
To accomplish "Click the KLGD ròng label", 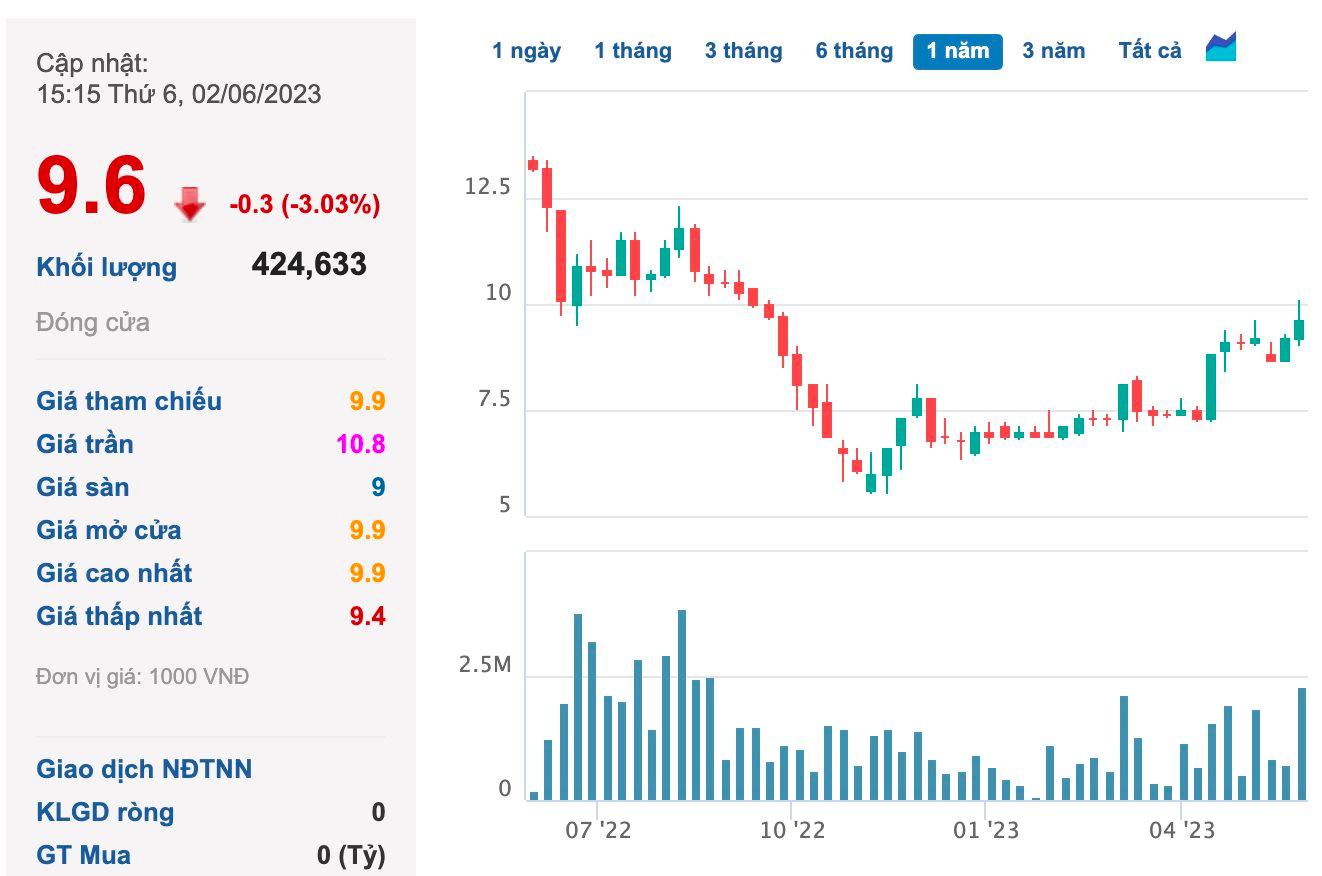I will (105, 812).
